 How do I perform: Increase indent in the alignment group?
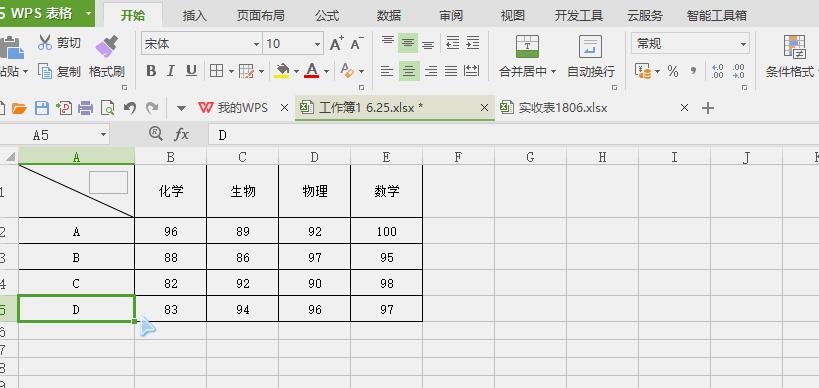click(472, 43)
